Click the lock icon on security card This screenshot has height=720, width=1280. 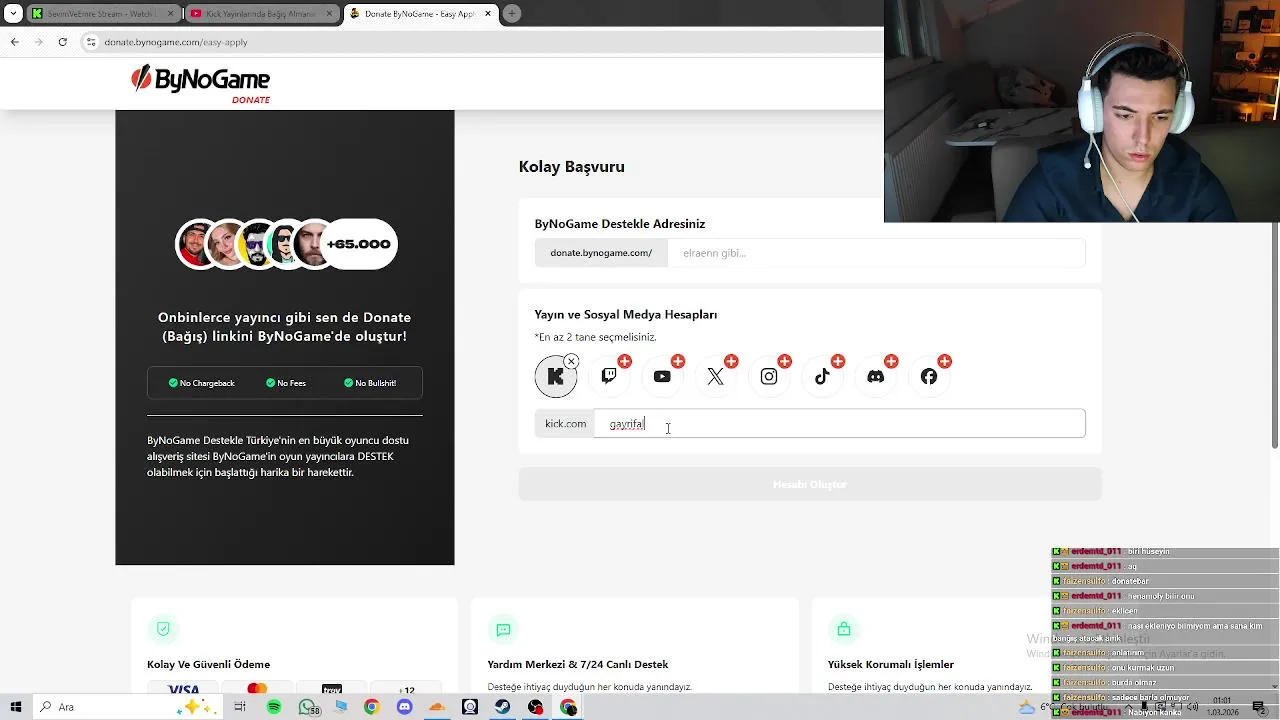[x=844, y=629]
